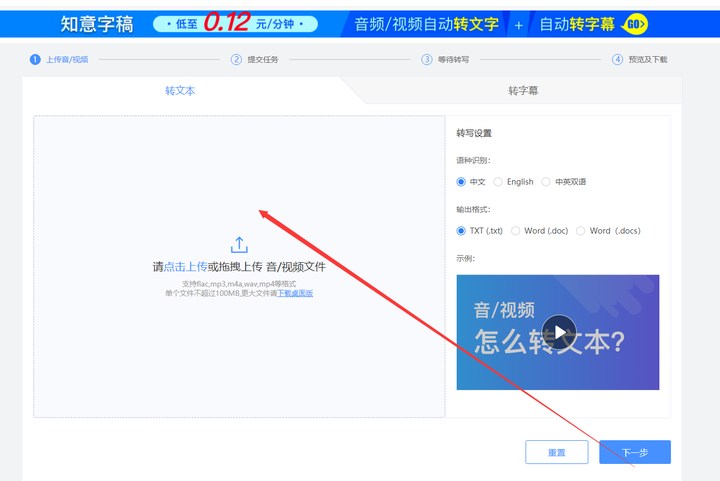The width and height of the screenshot is (720, 481).
Task: Click the 语种识别 label
Action: click(x=473, y=161)
